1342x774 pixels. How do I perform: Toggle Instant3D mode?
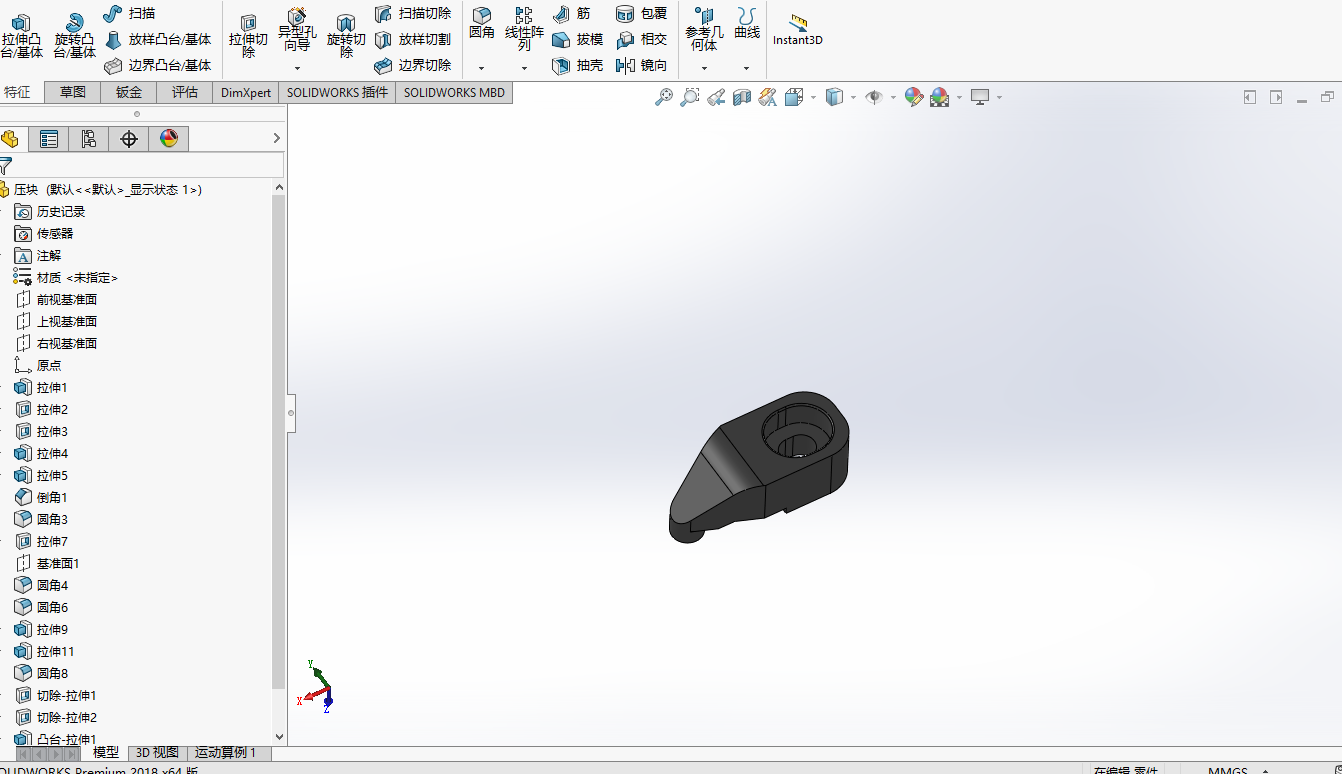click(x=797, y=30)
